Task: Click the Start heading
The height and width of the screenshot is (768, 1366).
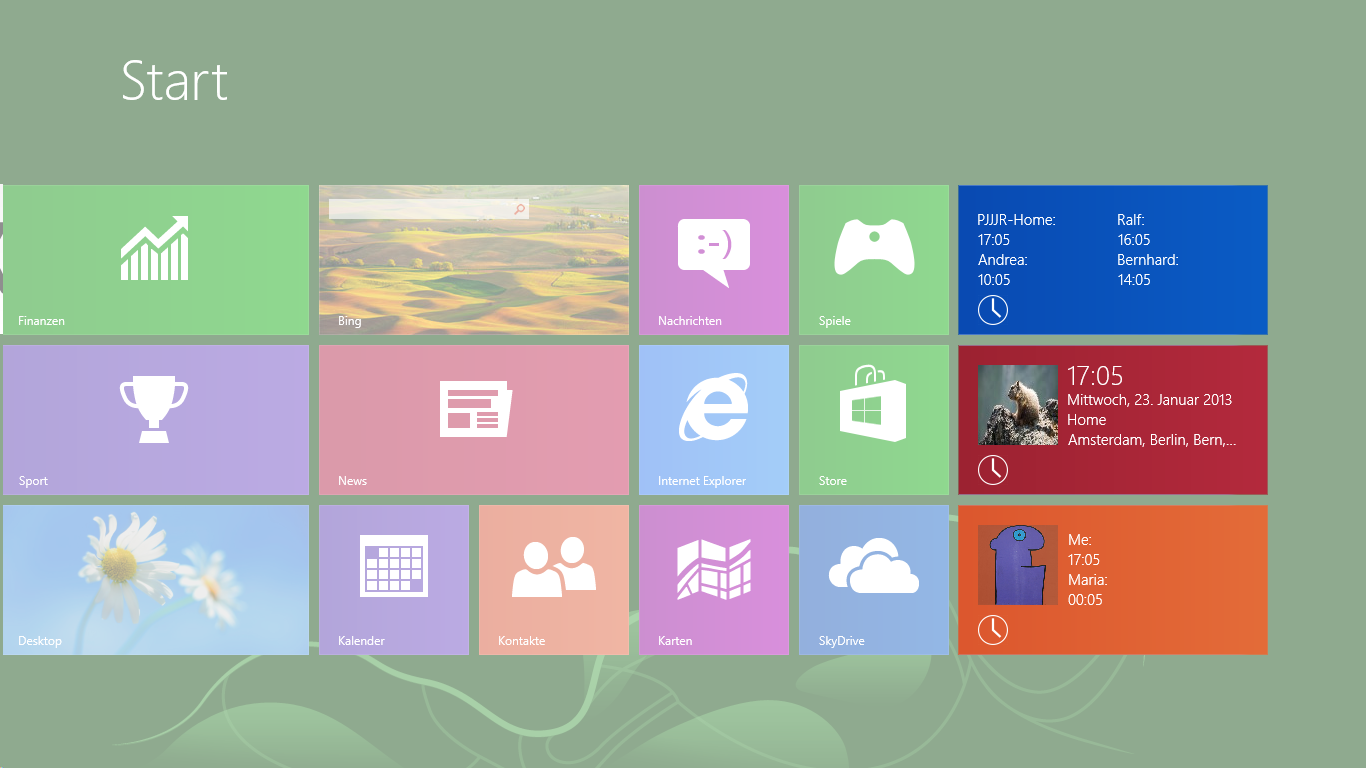Action: (x=174, y=80)
